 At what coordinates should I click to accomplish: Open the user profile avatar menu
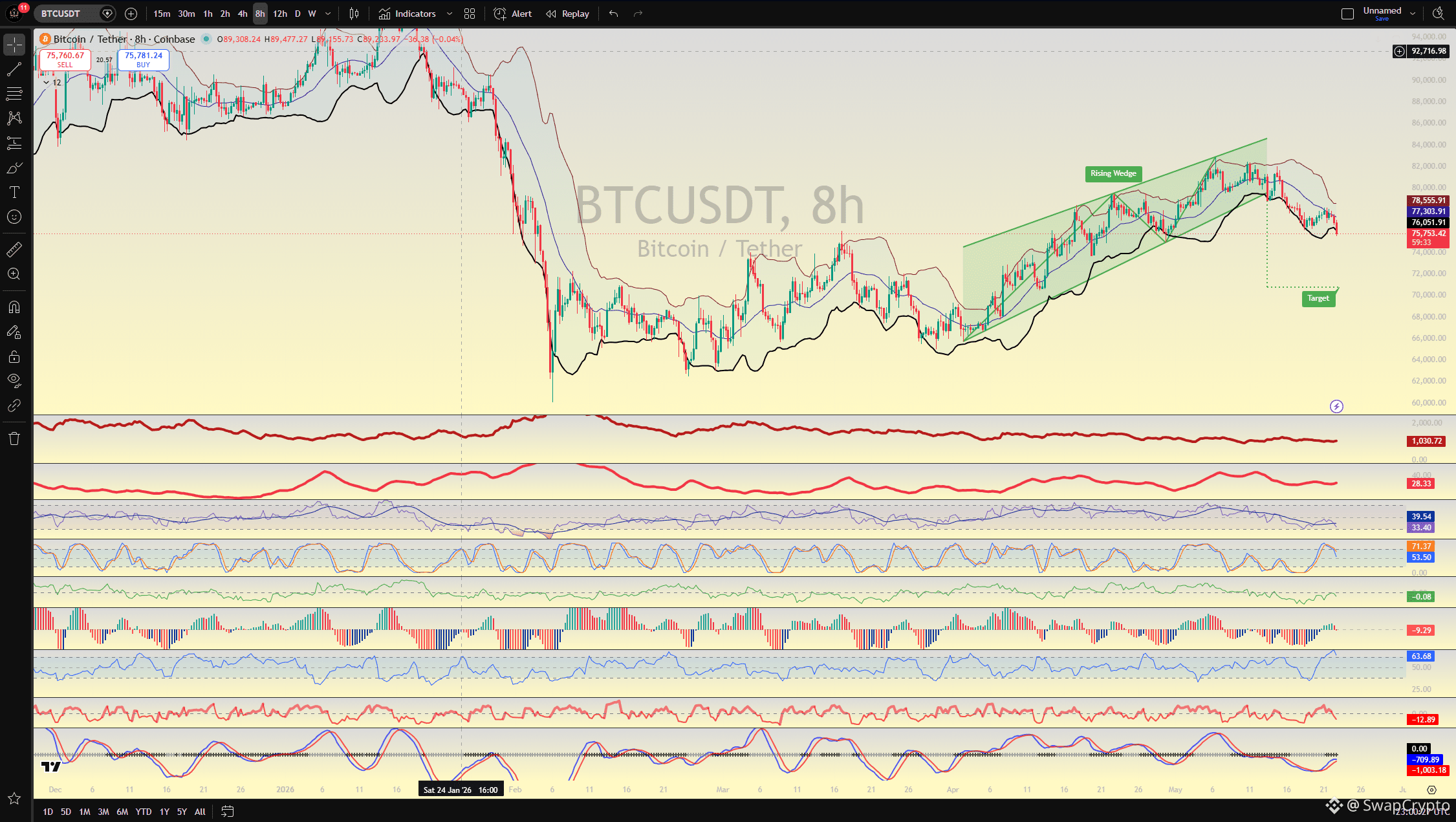(14, 14)
